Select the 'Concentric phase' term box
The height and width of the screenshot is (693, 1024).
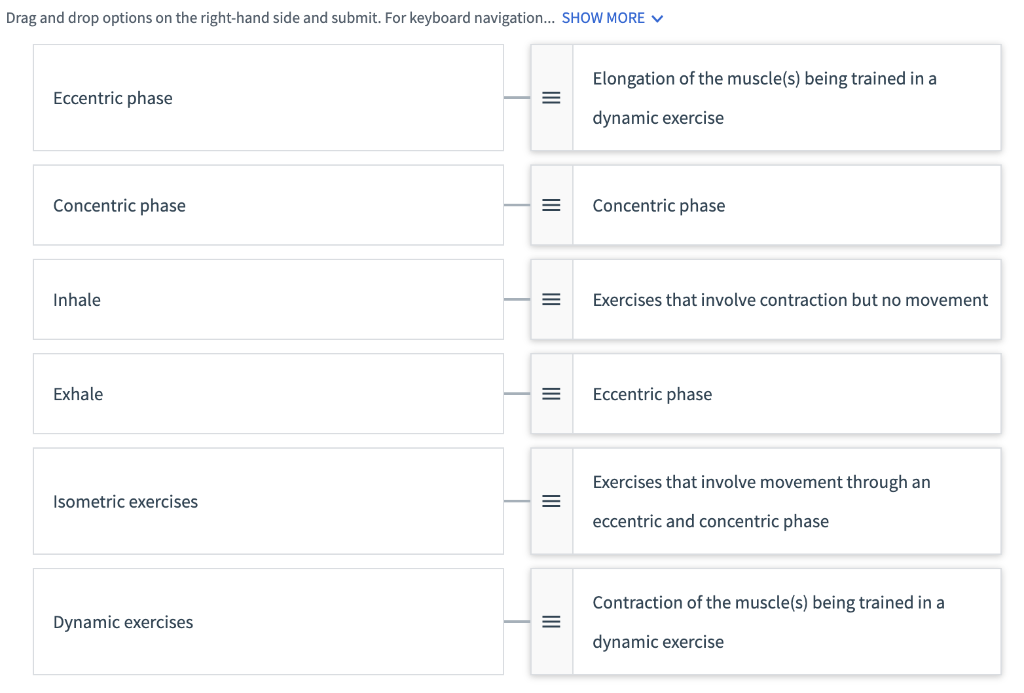point(268,205)
